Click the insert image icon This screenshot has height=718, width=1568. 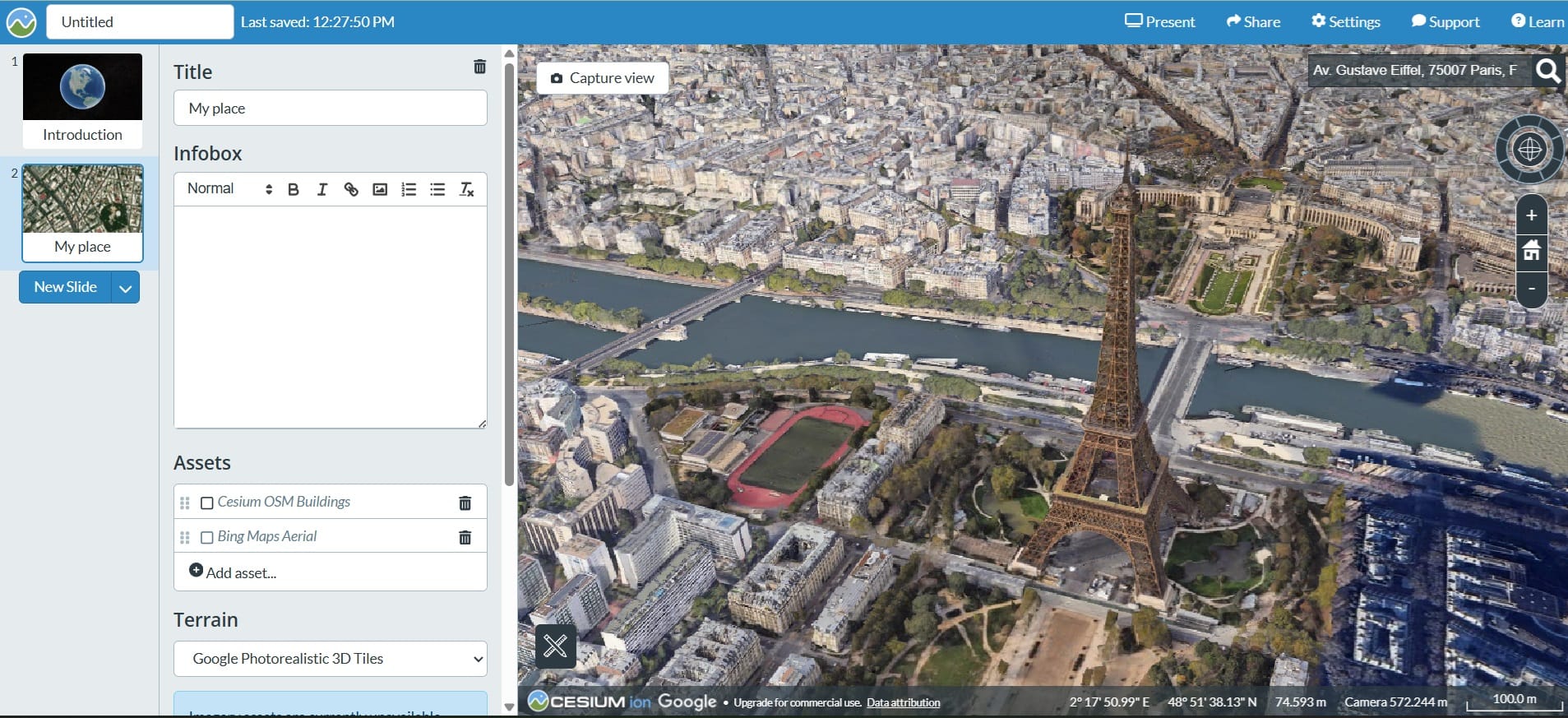tap(380, 190)
